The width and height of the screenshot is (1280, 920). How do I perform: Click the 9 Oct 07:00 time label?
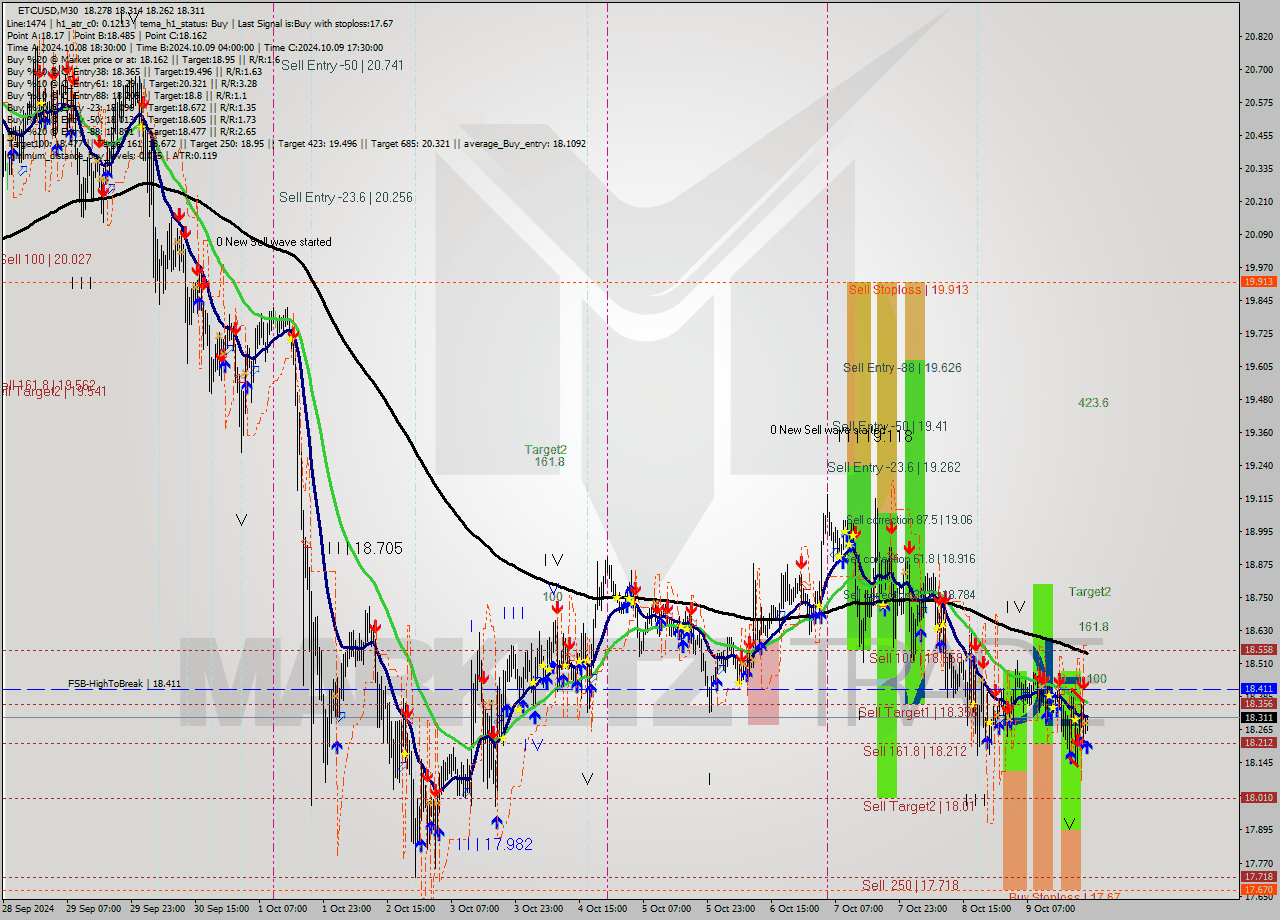pos(1050,909)
